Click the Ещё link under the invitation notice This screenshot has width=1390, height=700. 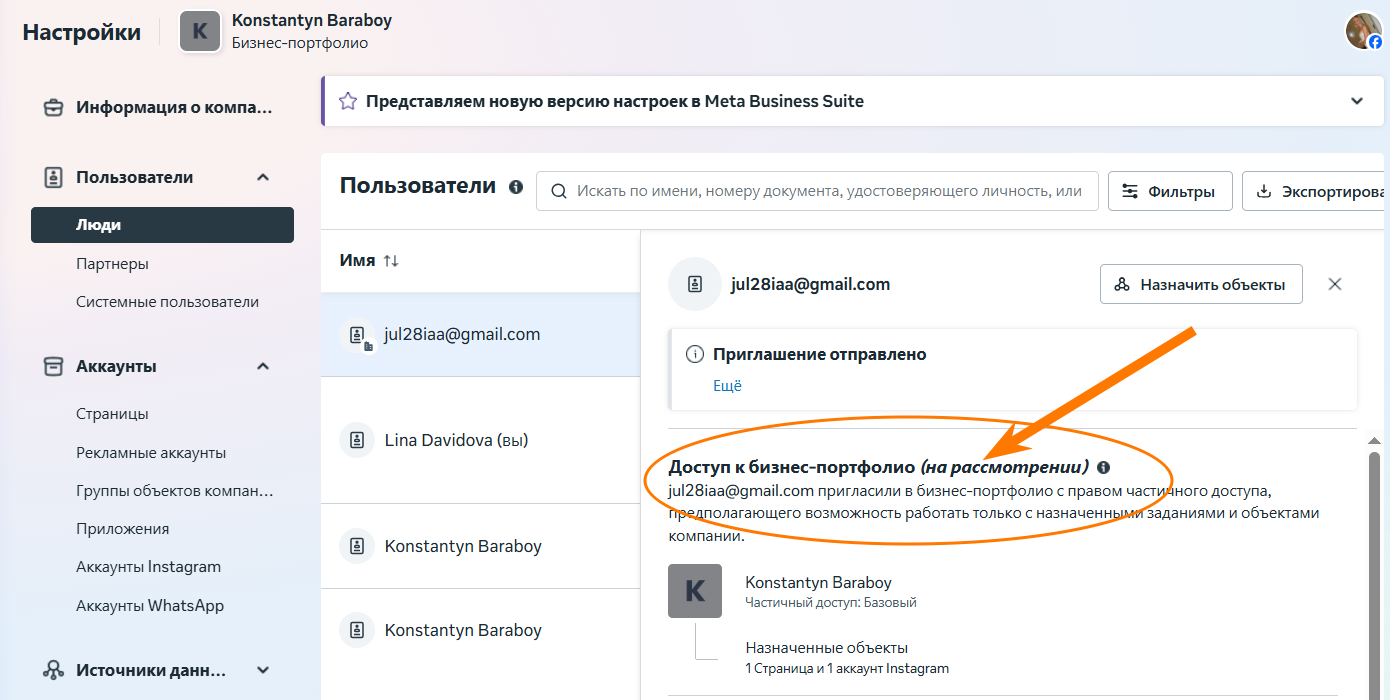coord(727,386)
